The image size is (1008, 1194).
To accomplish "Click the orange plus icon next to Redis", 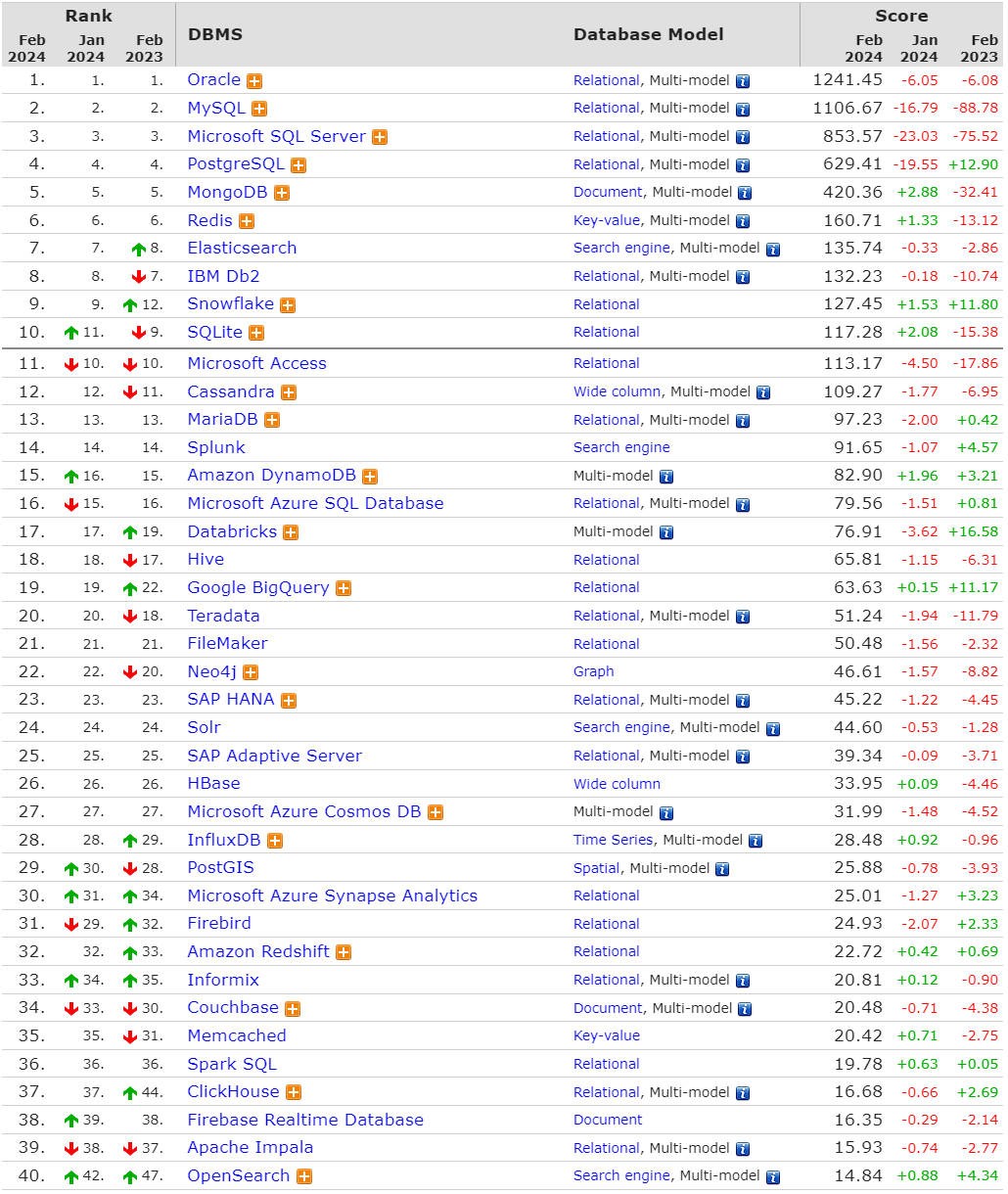I will 247,221.
